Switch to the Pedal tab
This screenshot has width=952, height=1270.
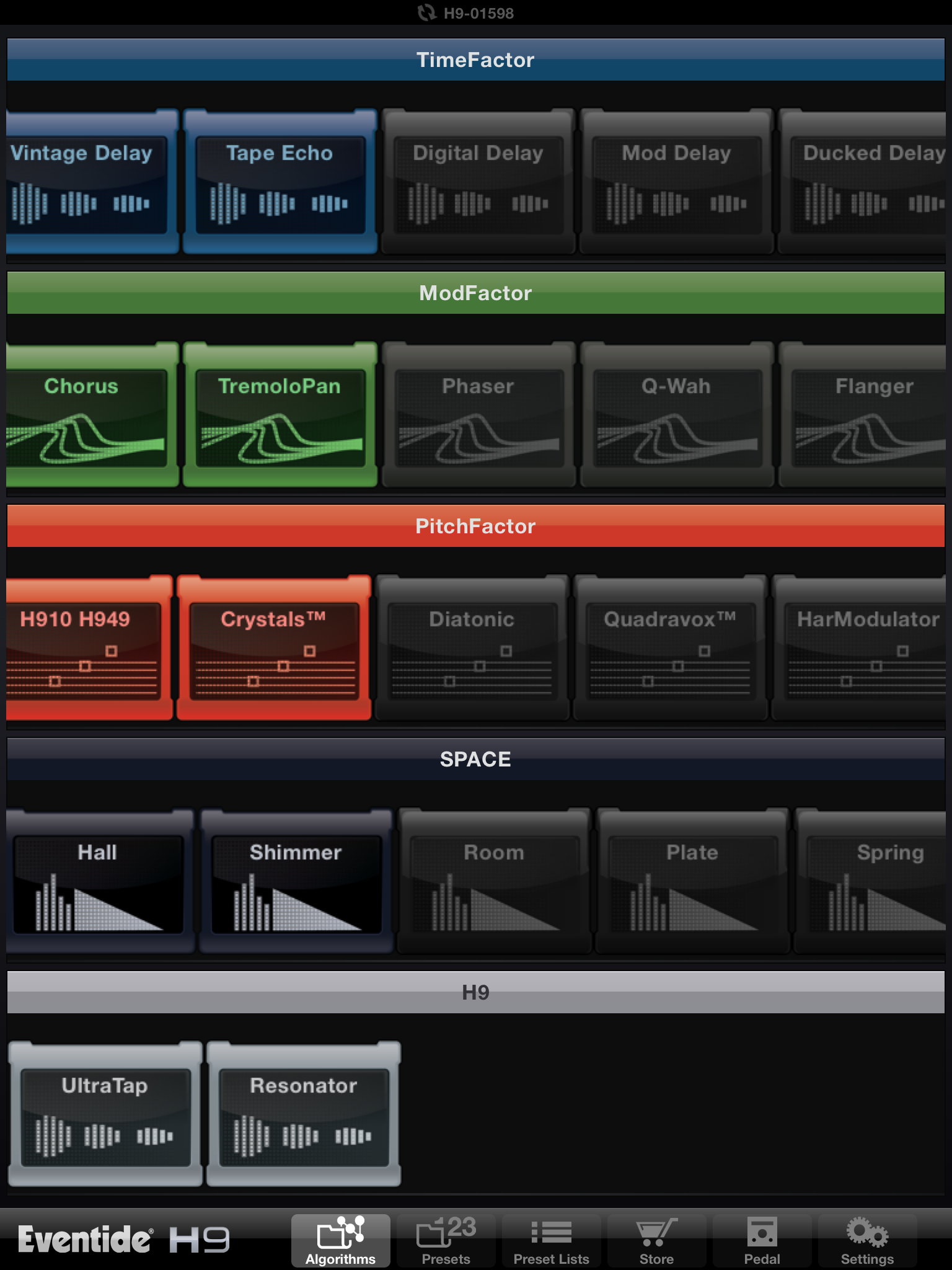click(762, 1241)
